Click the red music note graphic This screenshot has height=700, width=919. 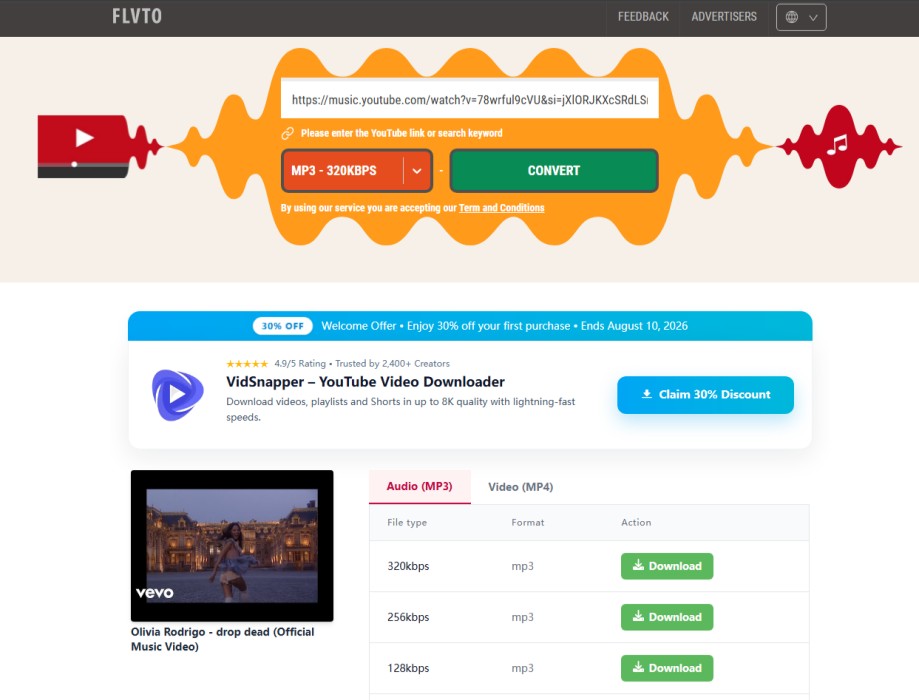839,145
